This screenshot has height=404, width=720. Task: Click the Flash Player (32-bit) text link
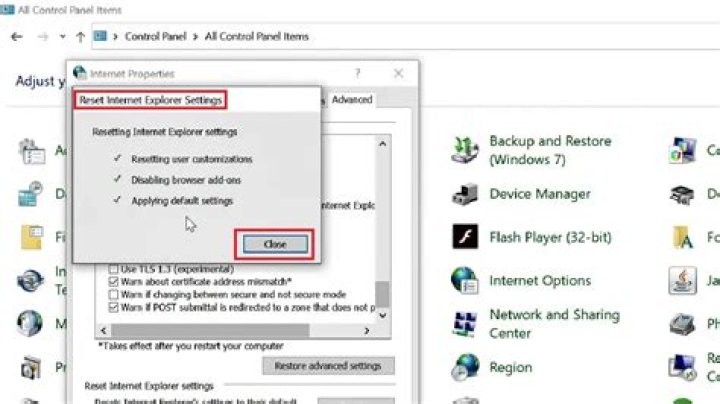(550, 237)
